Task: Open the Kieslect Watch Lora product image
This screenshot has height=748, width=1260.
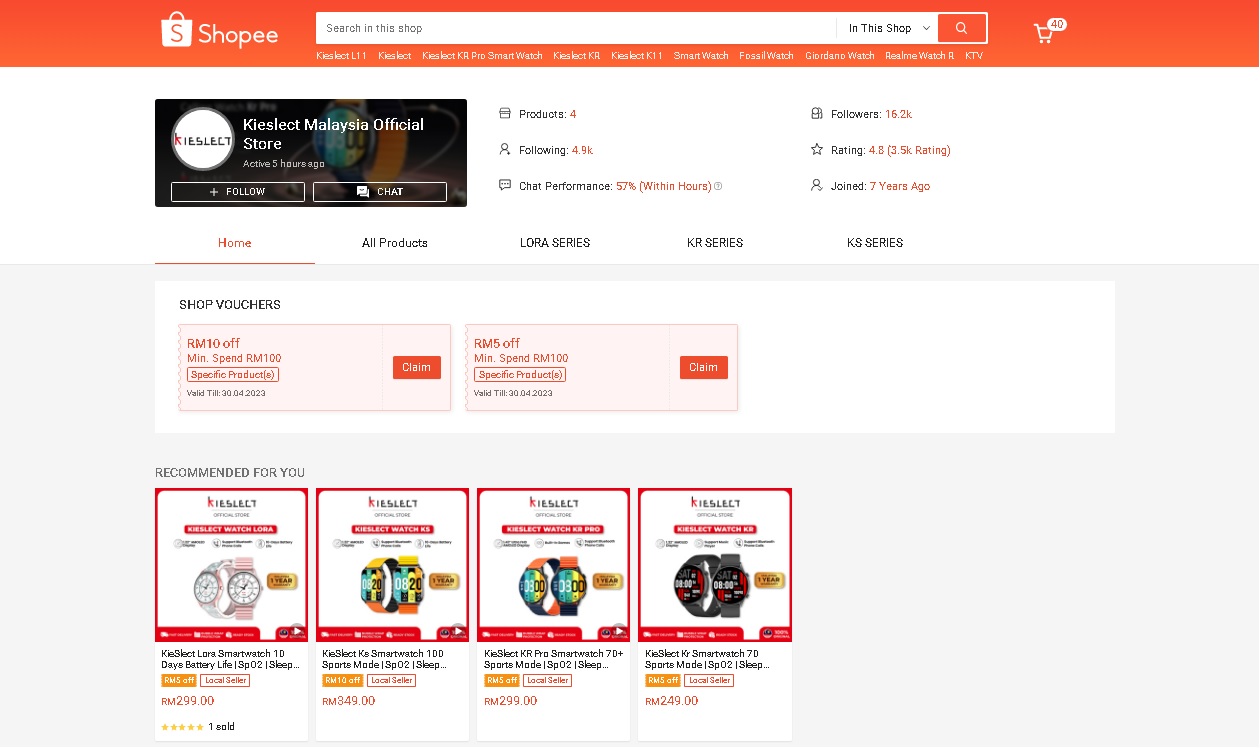Action: [x=231, y=565]
